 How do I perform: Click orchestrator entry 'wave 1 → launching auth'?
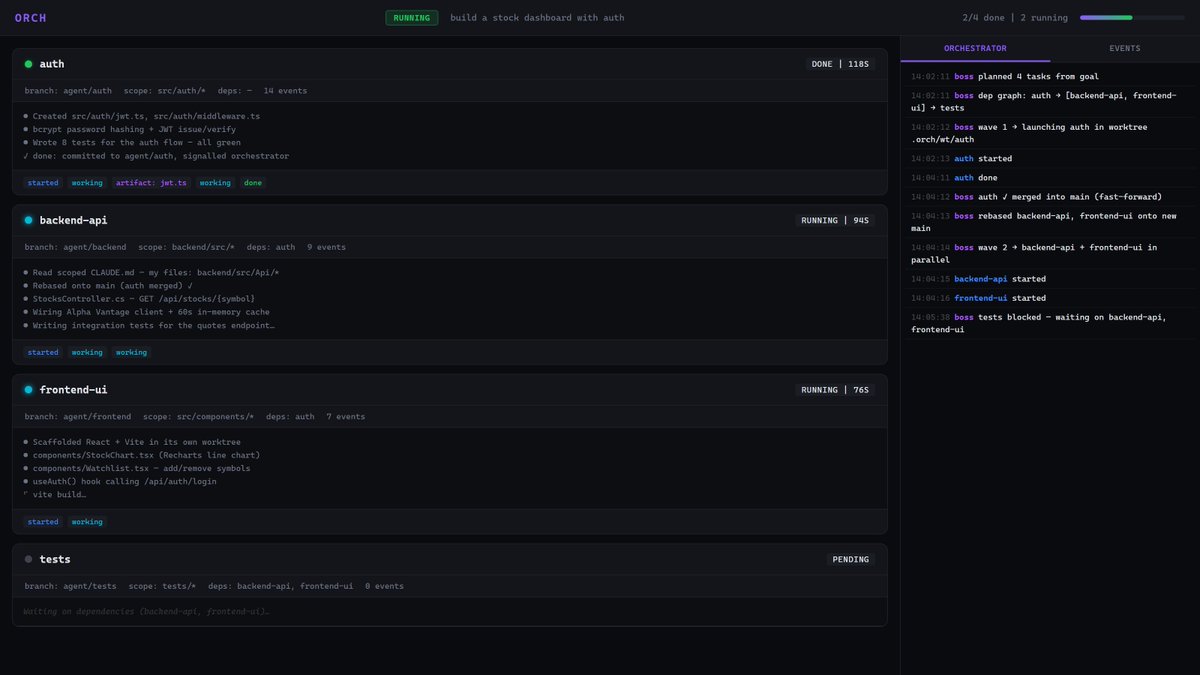[x=1050, y=133]
